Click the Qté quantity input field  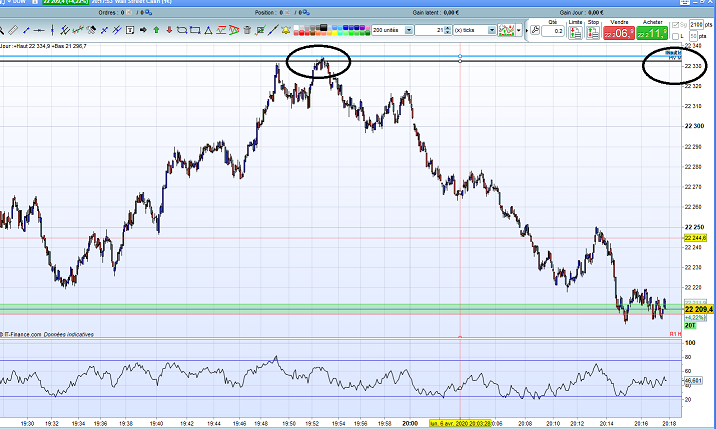tap(553, 31)
